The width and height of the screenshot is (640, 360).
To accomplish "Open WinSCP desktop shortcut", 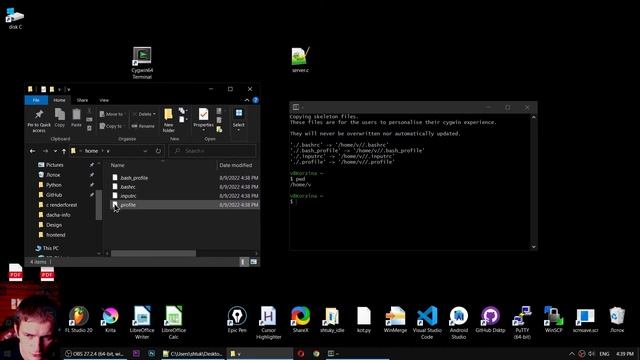I will [553, 320].
